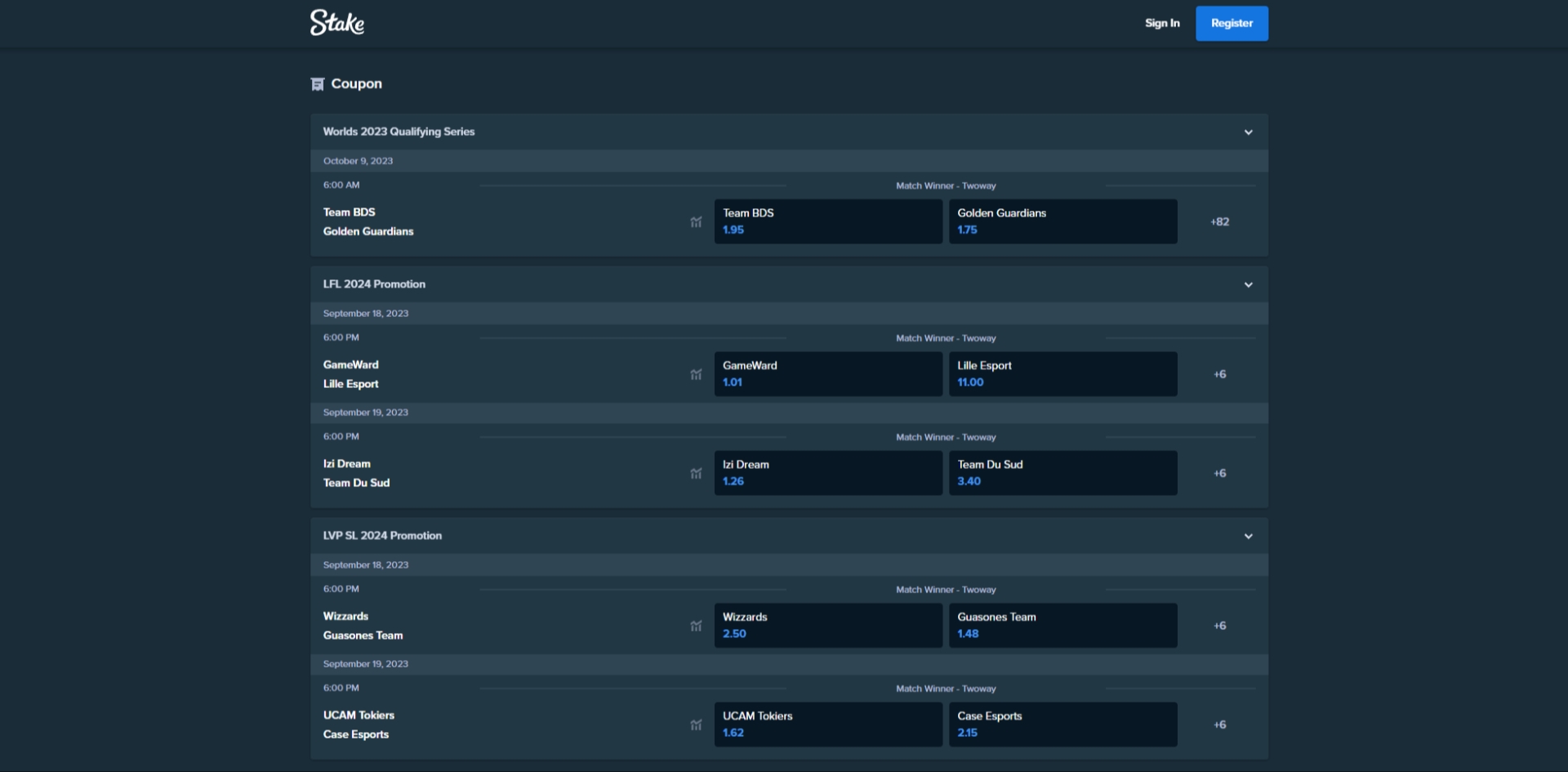Choose Wizzards at 2.50
1568x772 pixels.
coord(828,626)
